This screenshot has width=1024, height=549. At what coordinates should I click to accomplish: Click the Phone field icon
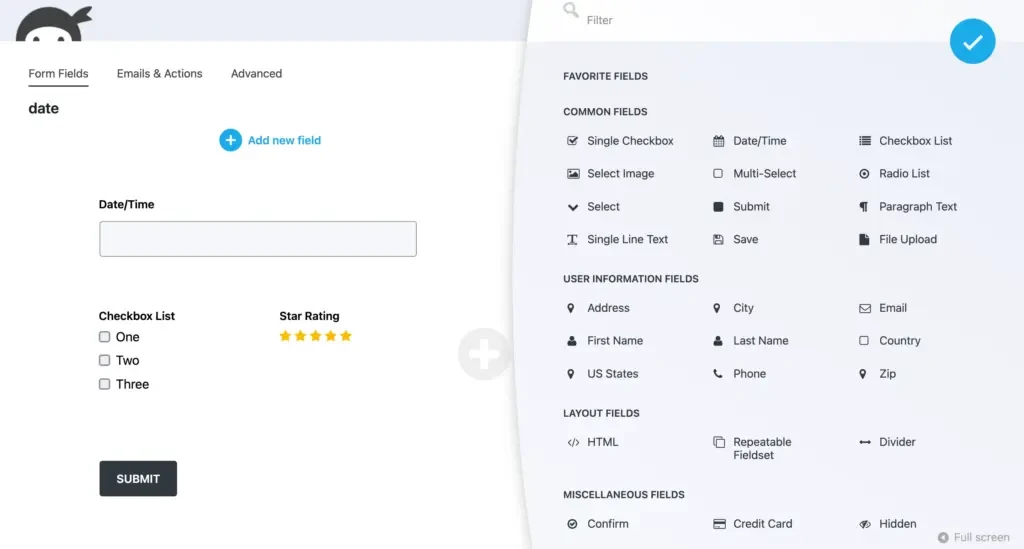click(718, 374)
